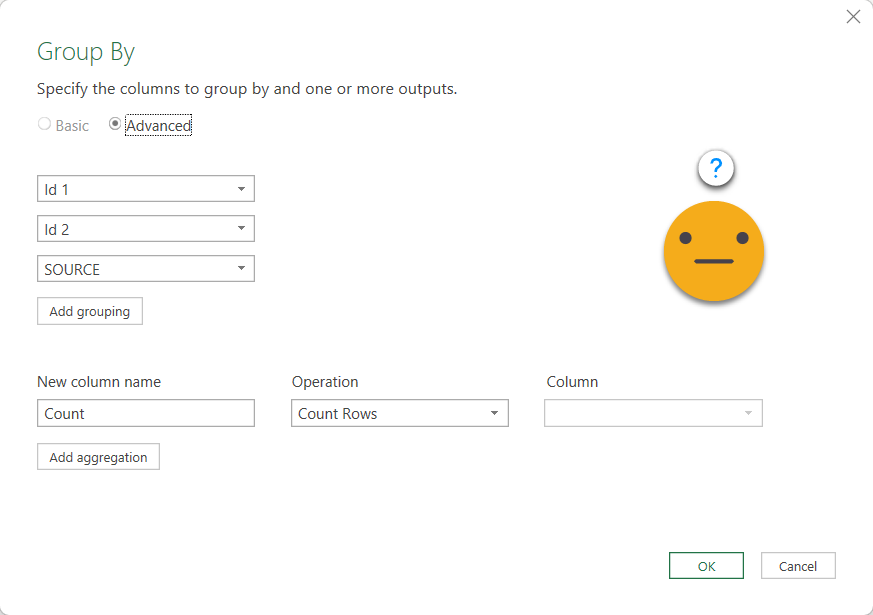Click the blue question mark help icon
This screenshot has width=873, height=615.
[716, 169]
